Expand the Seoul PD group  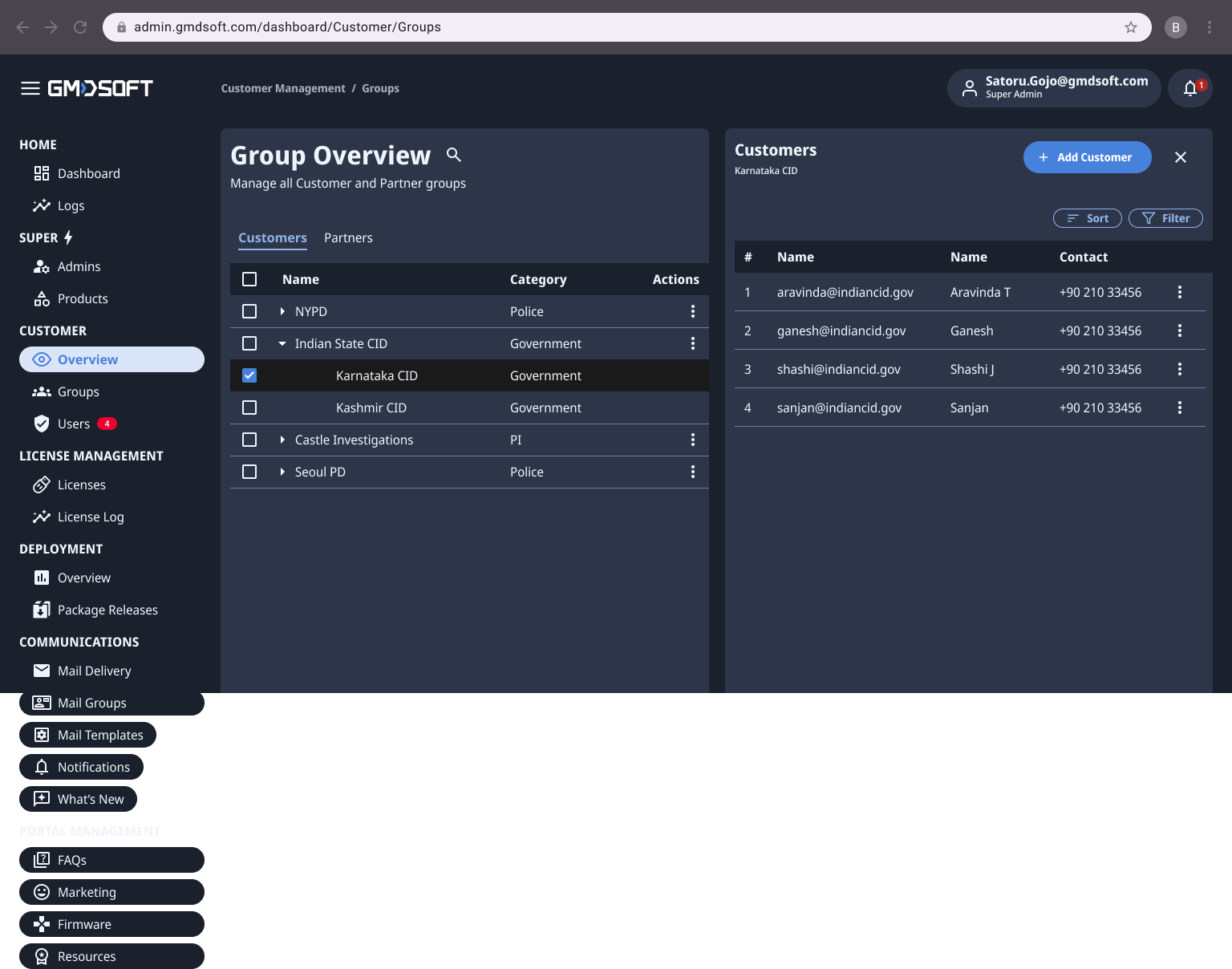click(x=282, y=472)
